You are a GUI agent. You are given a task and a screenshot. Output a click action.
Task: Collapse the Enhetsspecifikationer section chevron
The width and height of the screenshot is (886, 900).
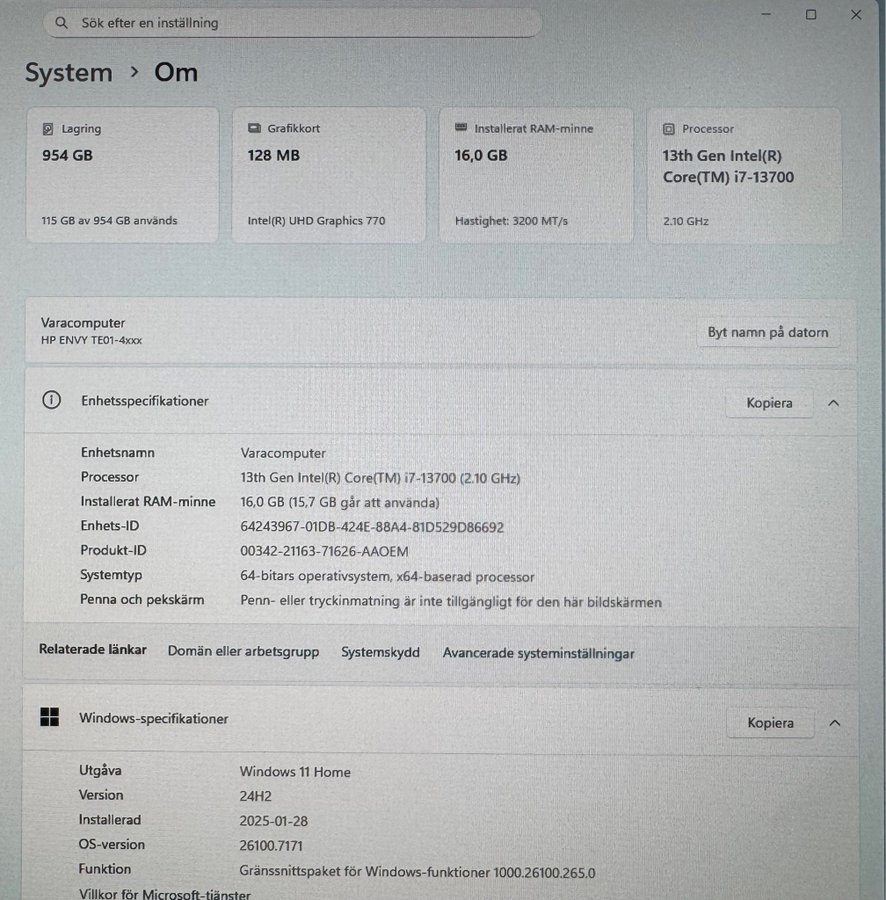click(834, 403)
